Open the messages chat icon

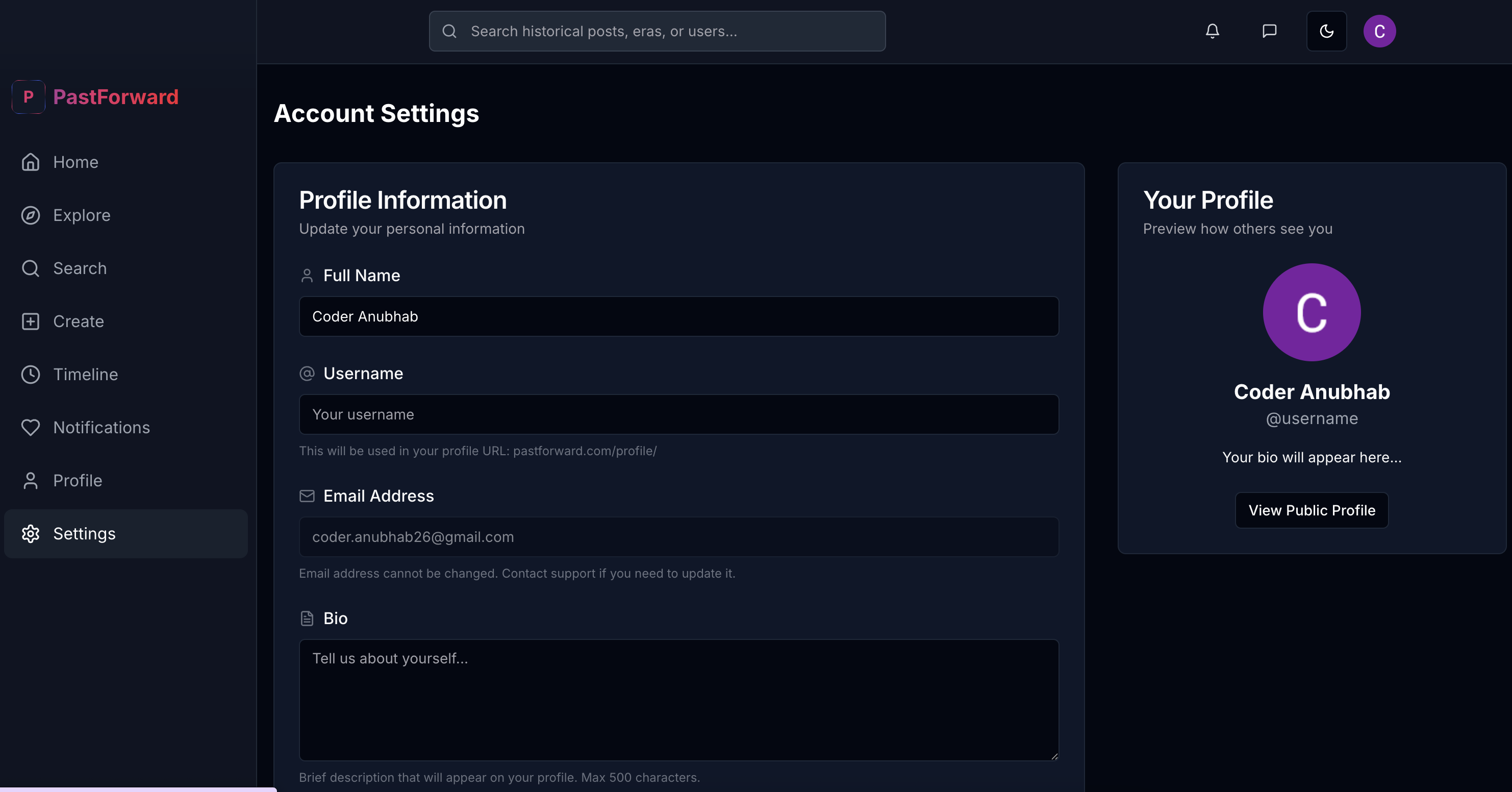pos(1269,31)
